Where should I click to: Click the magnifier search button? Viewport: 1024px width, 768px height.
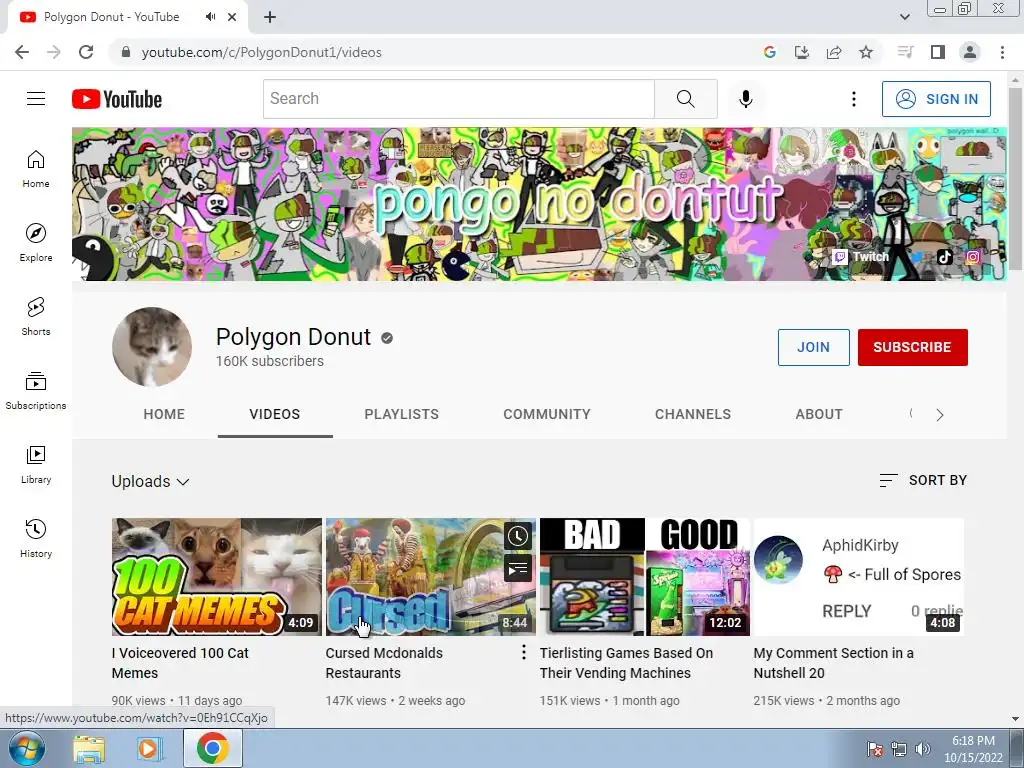(x=686, y=99)
